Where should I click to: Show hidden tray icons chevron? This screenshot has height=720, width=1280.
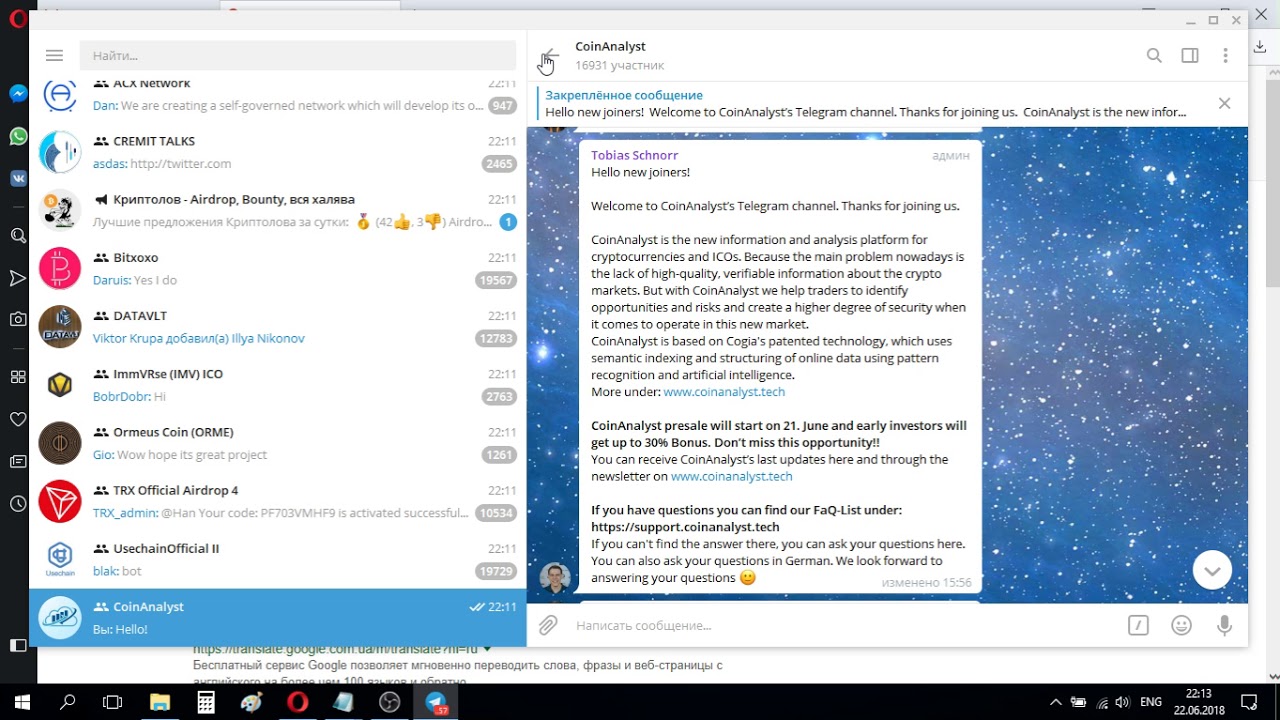pos(1055,702)
